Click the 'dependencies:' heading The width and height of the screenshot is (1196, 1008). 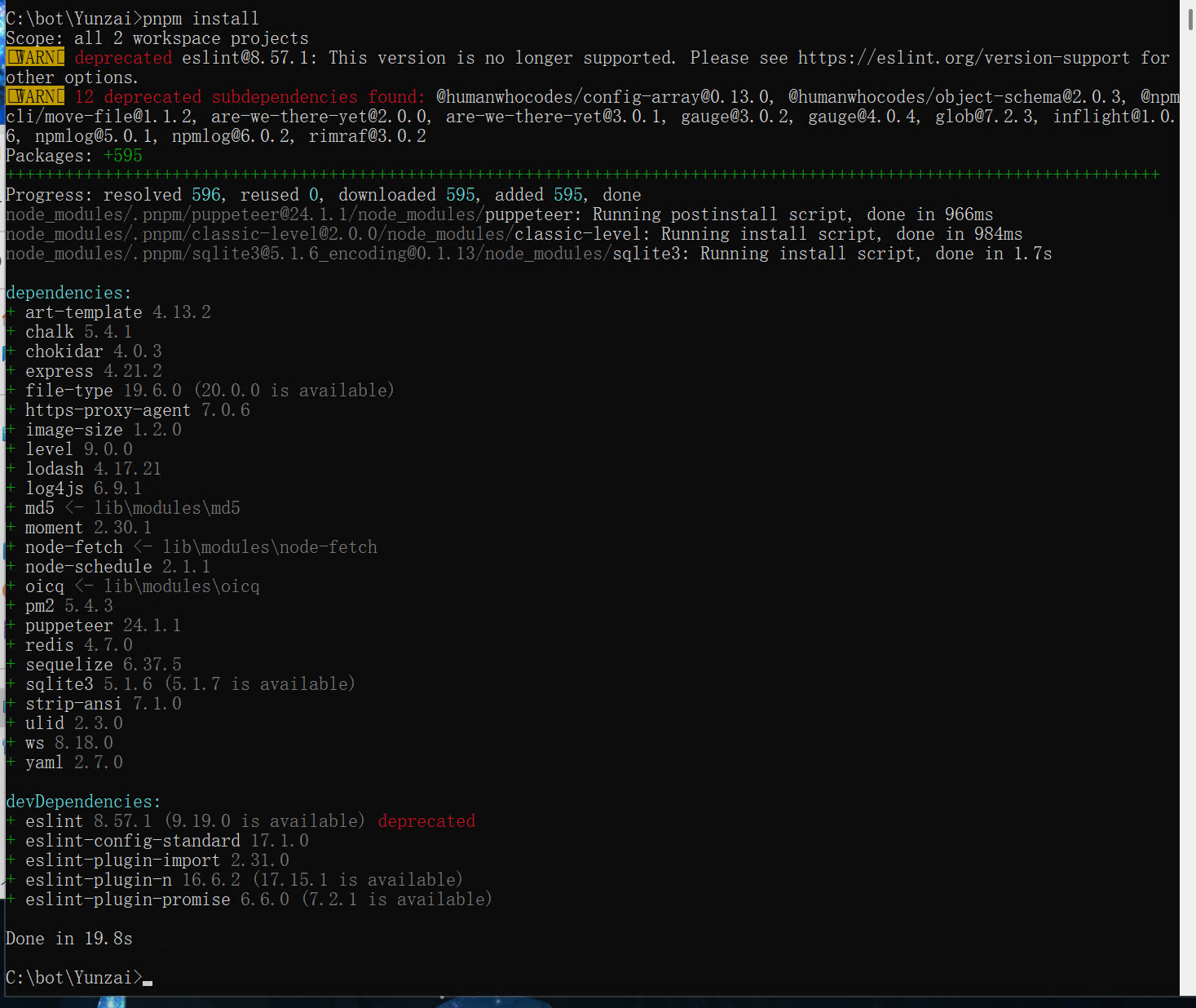pos(68,292)
